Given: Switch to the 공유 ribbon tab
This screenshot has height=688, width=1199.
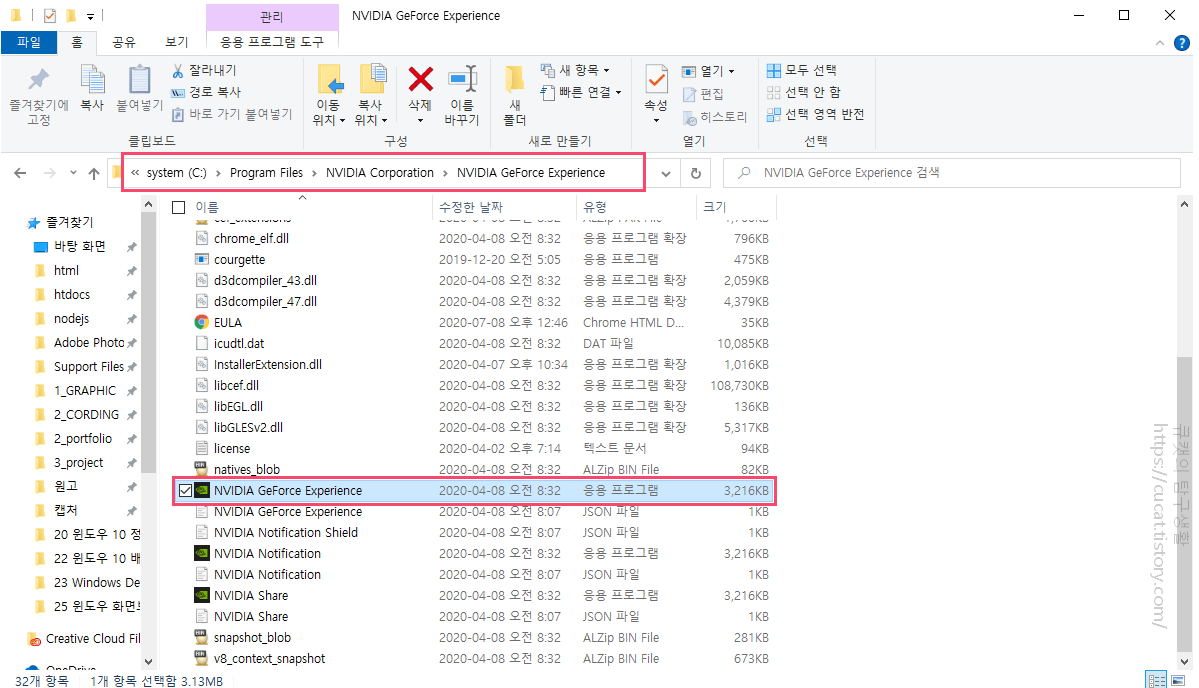Looking at the screenshot, I should 123,42.
